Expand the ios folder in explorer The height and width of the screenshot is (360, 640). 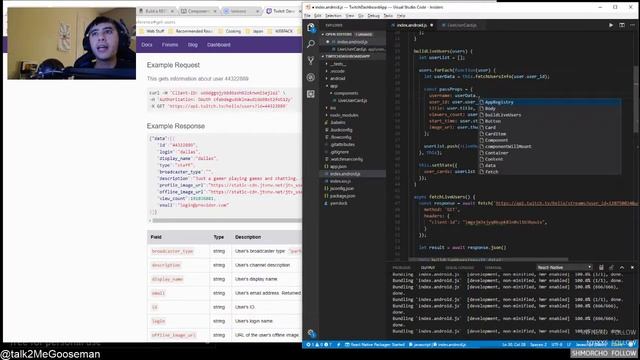click(x=352, y=108)
